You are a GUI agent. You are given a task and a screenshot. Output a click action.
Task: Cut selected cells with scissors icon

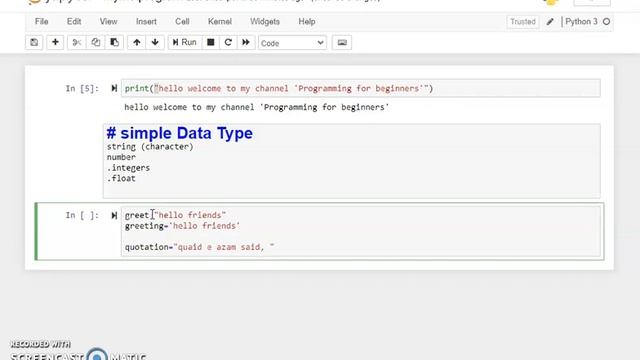click(77, 42)
